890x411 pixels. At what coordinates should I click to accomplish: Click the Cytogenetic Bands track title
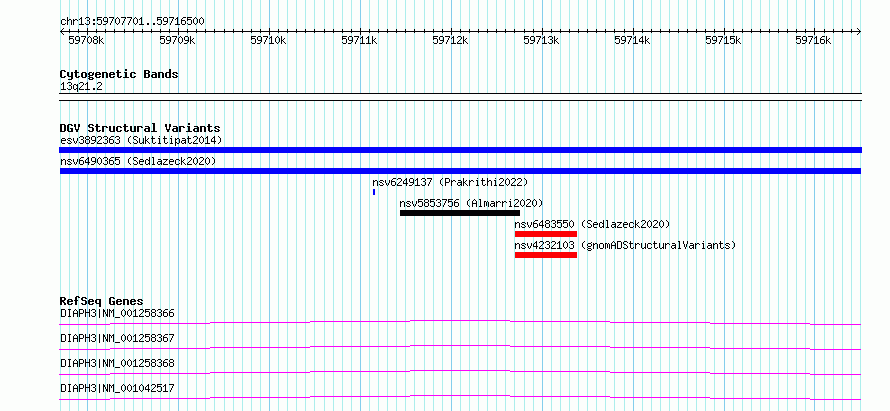[x=119, y=74]
